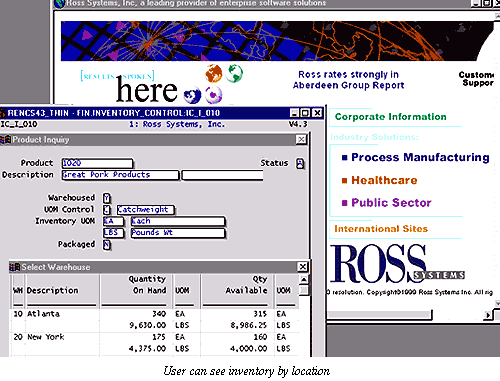Image resolution: width=500 pixels, height=381 pixels.
Task: Maximize the RENCS43_THIN inventory control window
Action: tap(305, 113)
